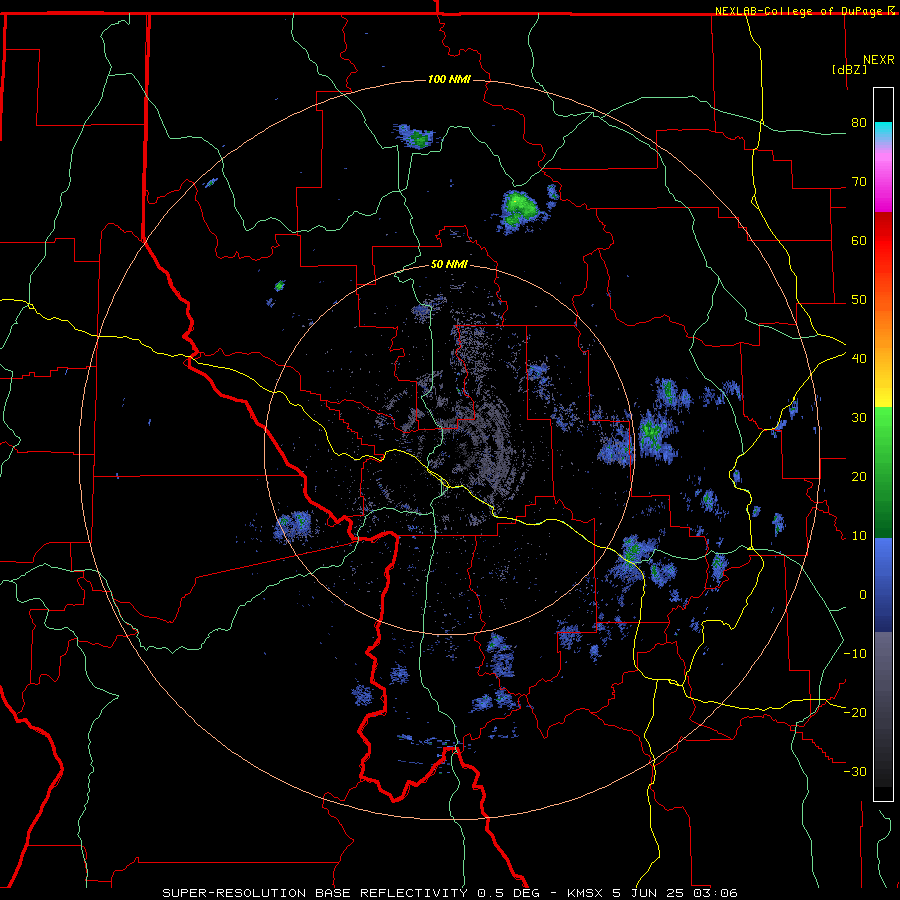Viewport: 900px width, 900px height.
Task: Select the 50 value on the dBZ scale
Action: point(859,300)
